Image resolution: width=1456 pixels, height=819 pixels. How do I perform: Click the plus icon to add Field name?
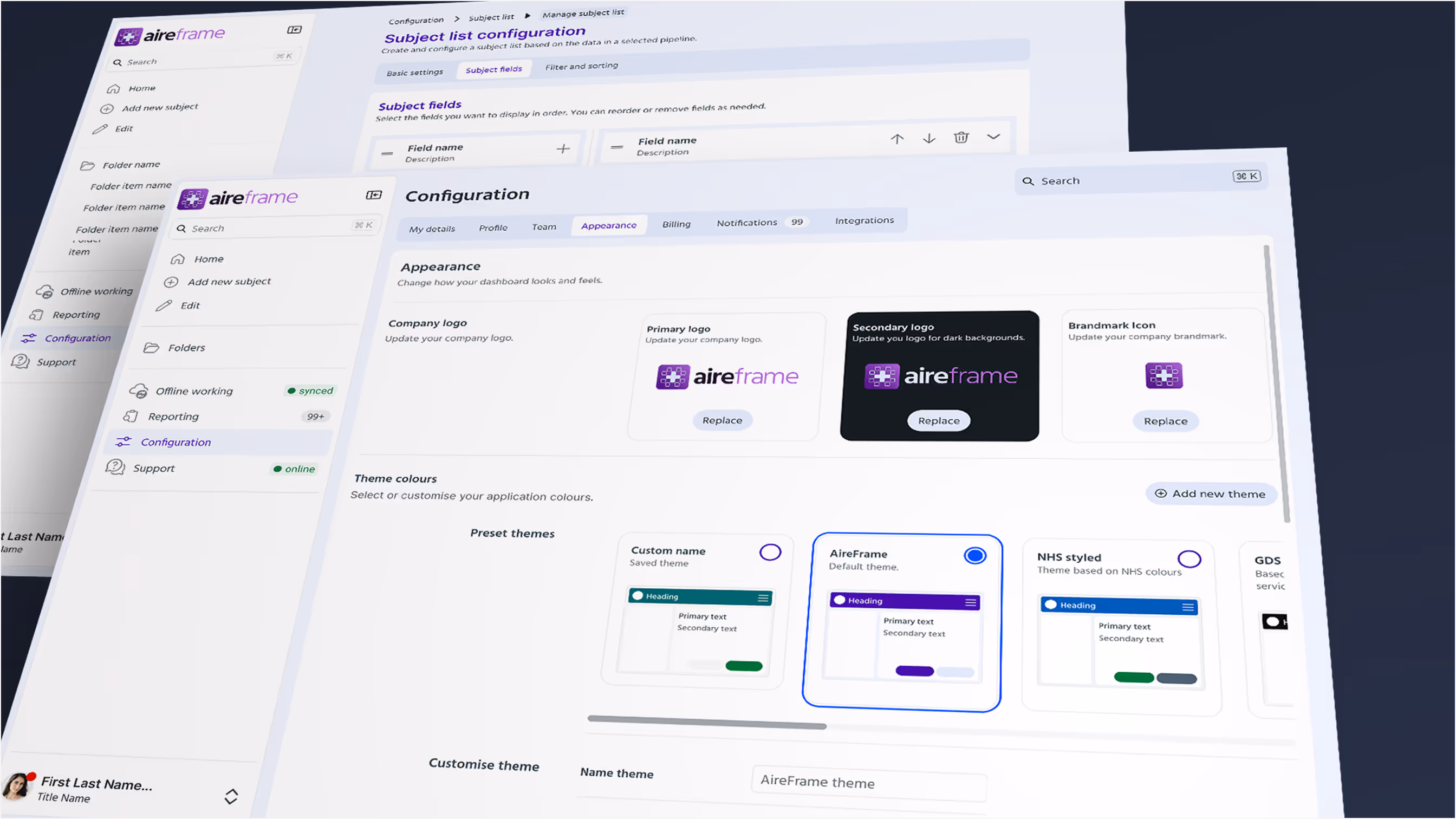(563, 148)
